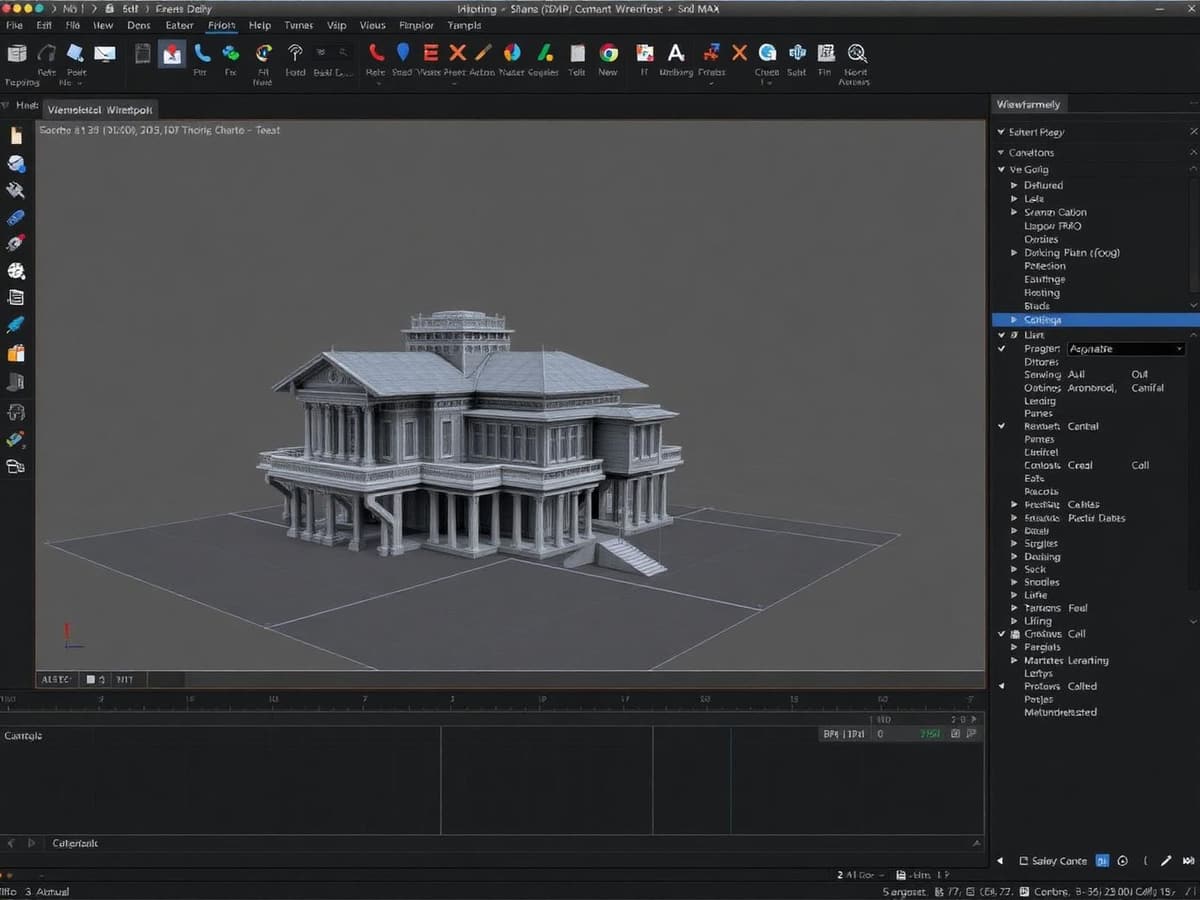
Task: Collapse the Canditons section
Action: 1001,153
